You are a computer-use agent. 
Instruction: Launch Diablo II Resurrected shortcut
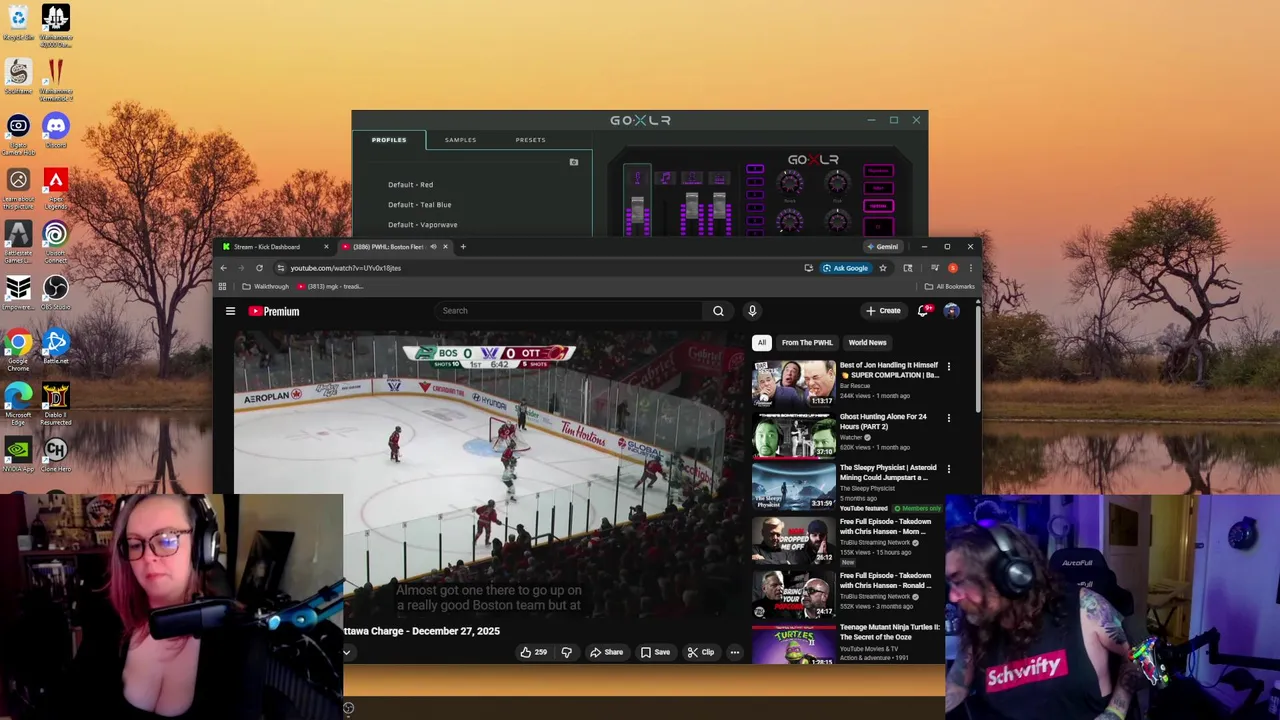pyautogui.click(x=56, y=404)
